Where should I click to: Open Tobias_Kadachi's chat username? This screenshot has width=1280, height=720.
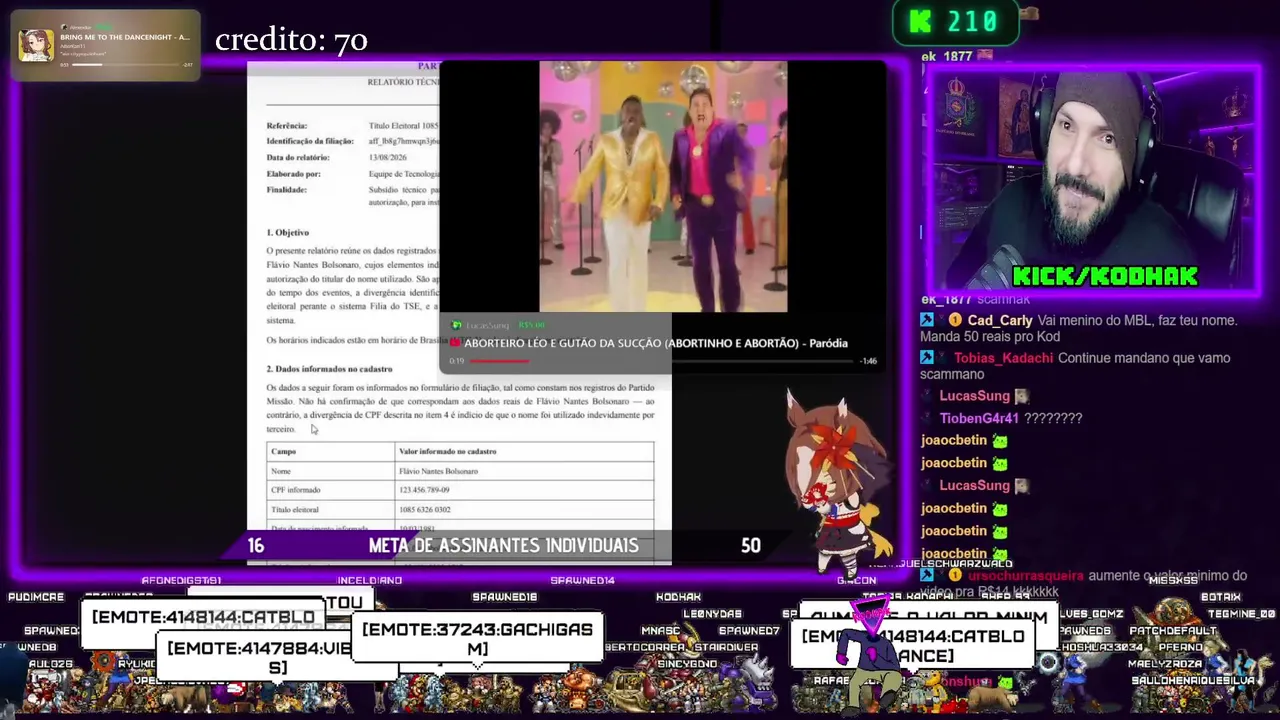point(1003,358)
